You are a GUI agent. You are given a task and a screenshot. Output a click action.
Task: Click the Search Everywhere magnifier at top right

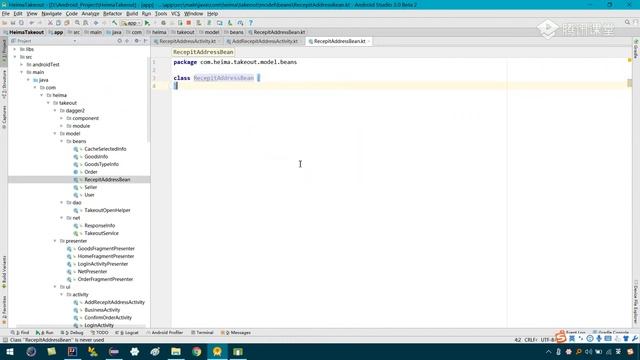click(627, 22)
